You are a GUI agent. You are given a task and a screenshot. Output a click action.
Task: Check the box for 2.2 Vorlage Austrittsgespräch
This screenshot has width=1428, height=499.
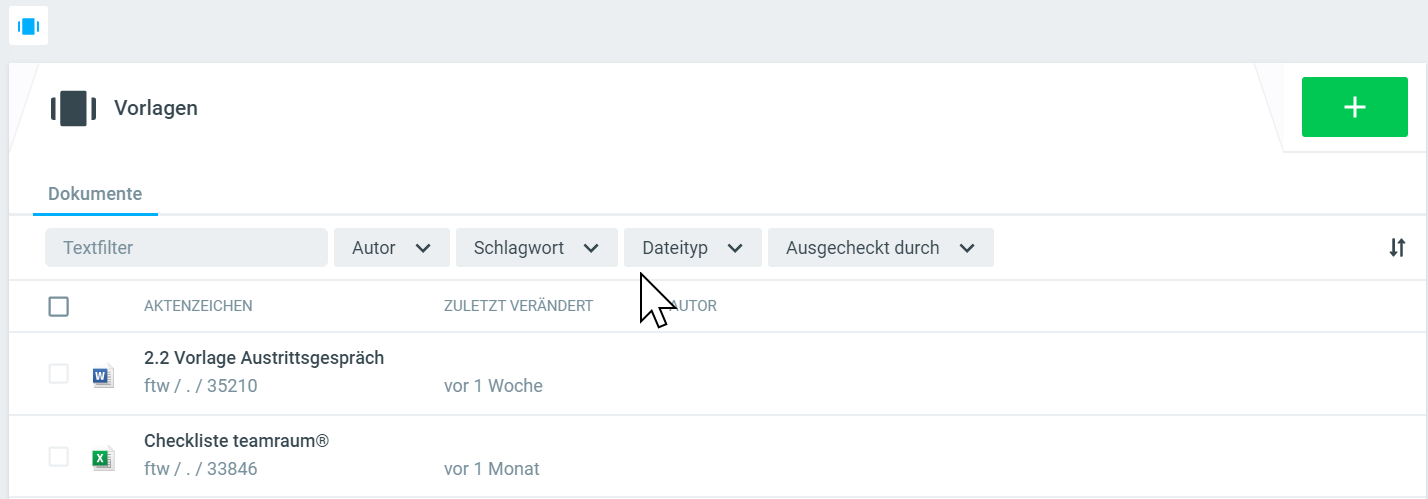59,373
